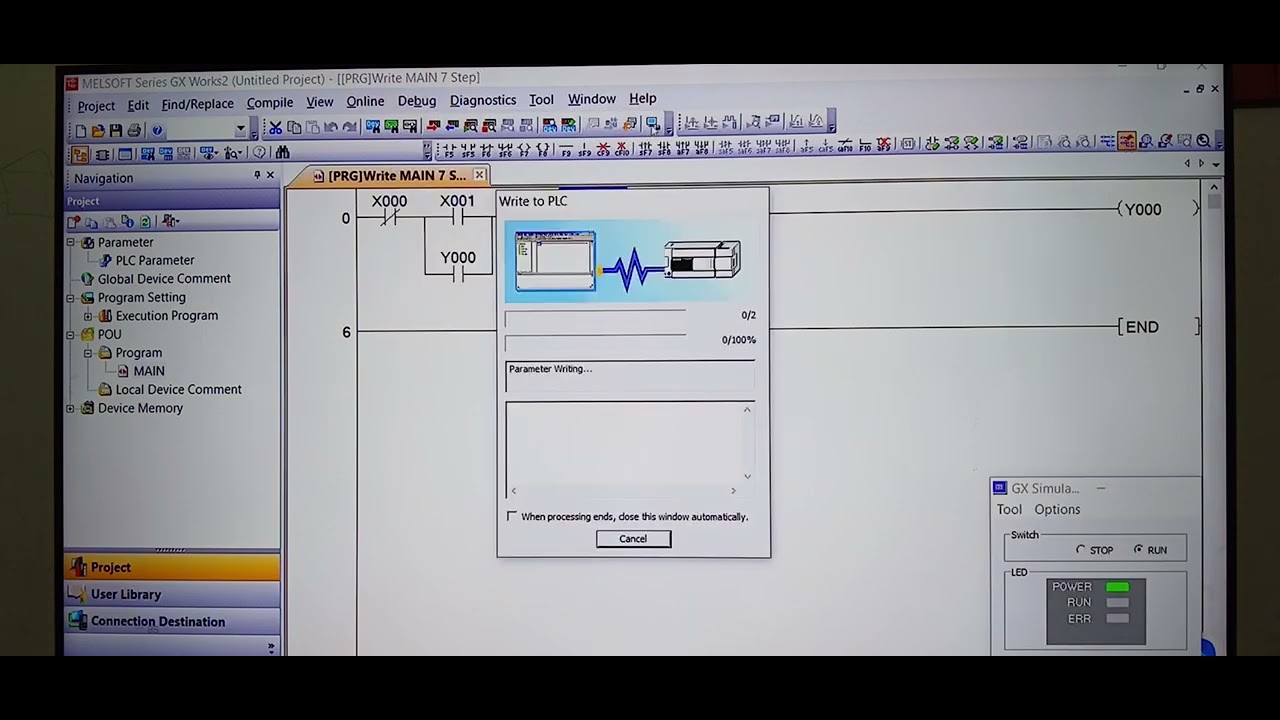This screenshot has width=1280, height=720.
Task: Select the MAIN program tree item
Action: pos(149,371)
